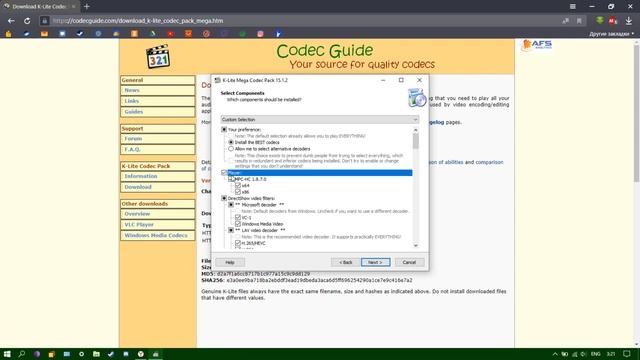
Task: Select Allow me to select alternative decoders
Action: tap(231, 149)
